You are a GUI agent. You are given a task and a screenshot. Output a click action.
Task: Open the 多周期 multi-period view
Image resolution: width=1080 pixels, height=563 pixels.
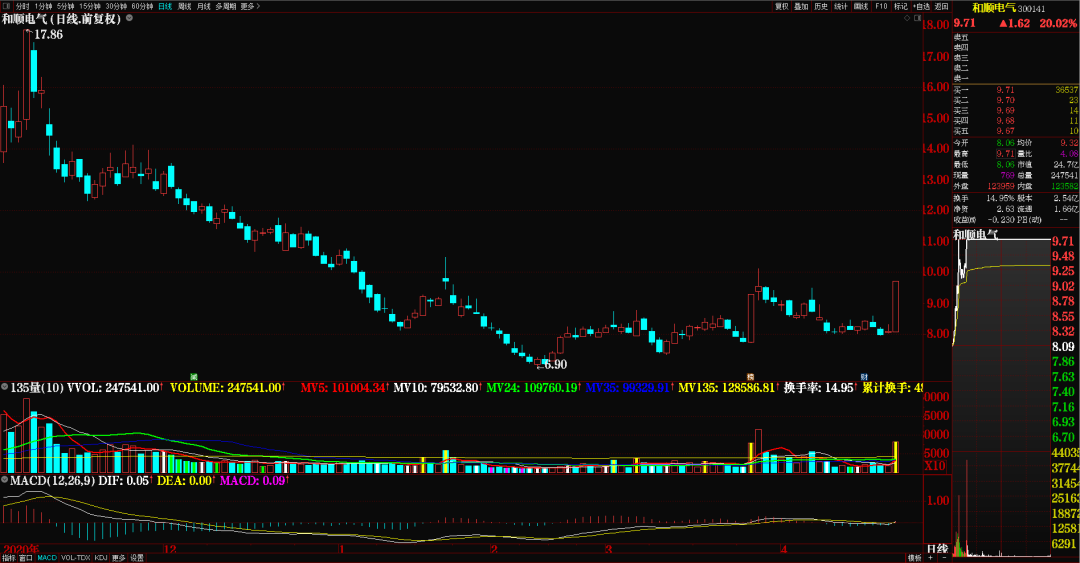[225, 6]
